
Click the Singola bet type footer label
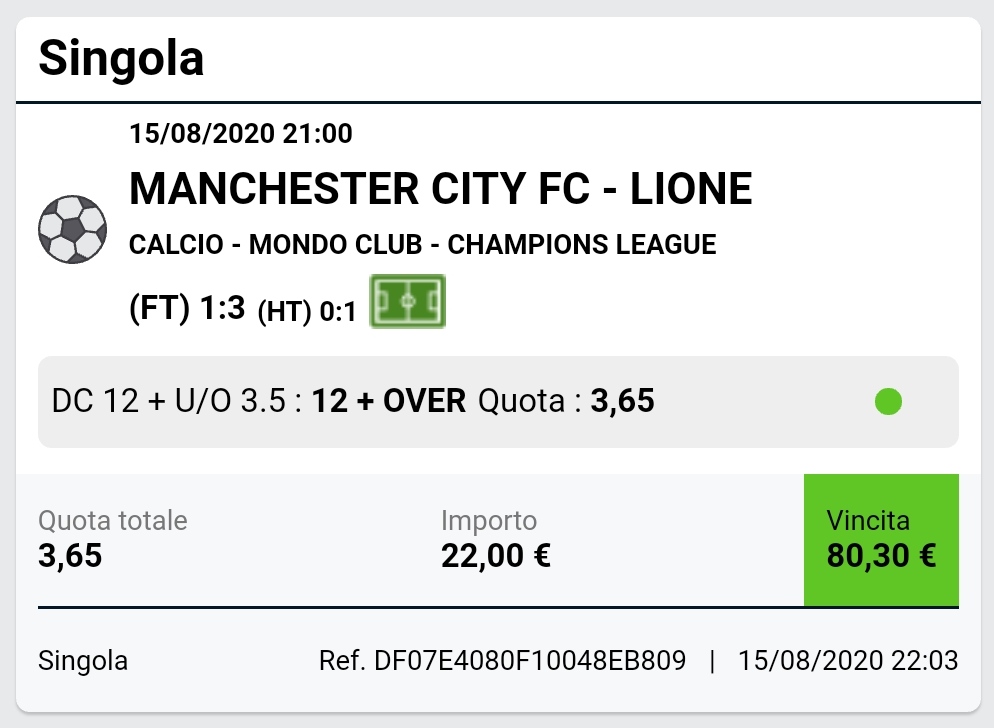click(83, 661)
